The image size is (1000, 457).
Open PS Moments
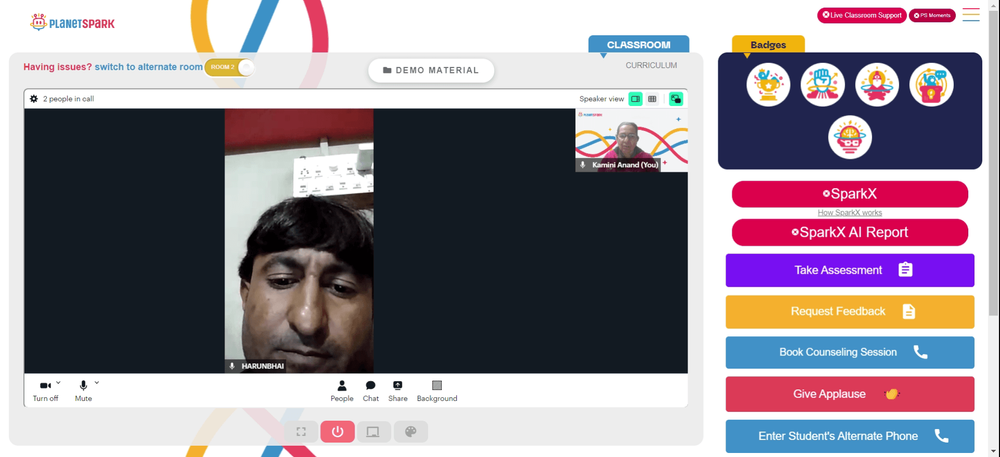932,15
